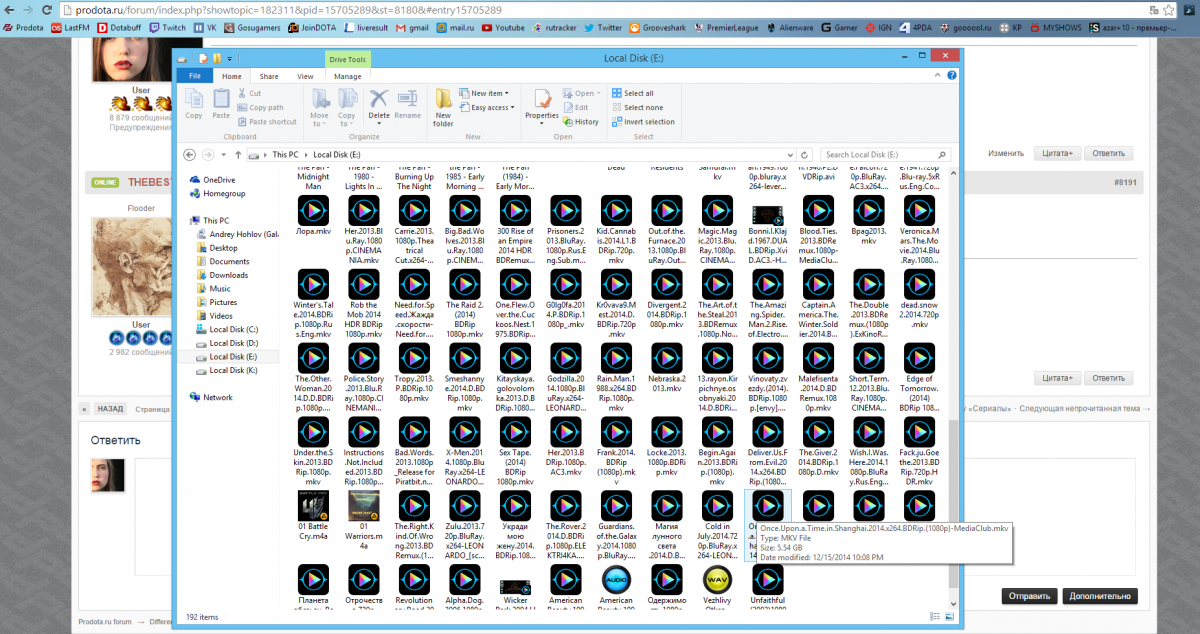This screenshot has width=1200, height=634.
Task: Click the New folder icon
Action: (443, 99)
